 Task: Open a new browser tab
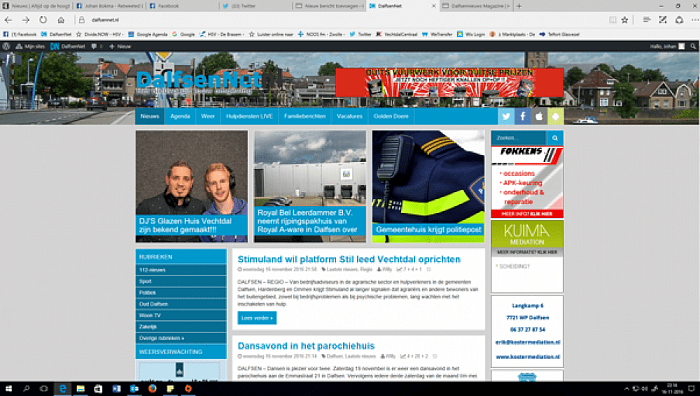click(519, 6)
